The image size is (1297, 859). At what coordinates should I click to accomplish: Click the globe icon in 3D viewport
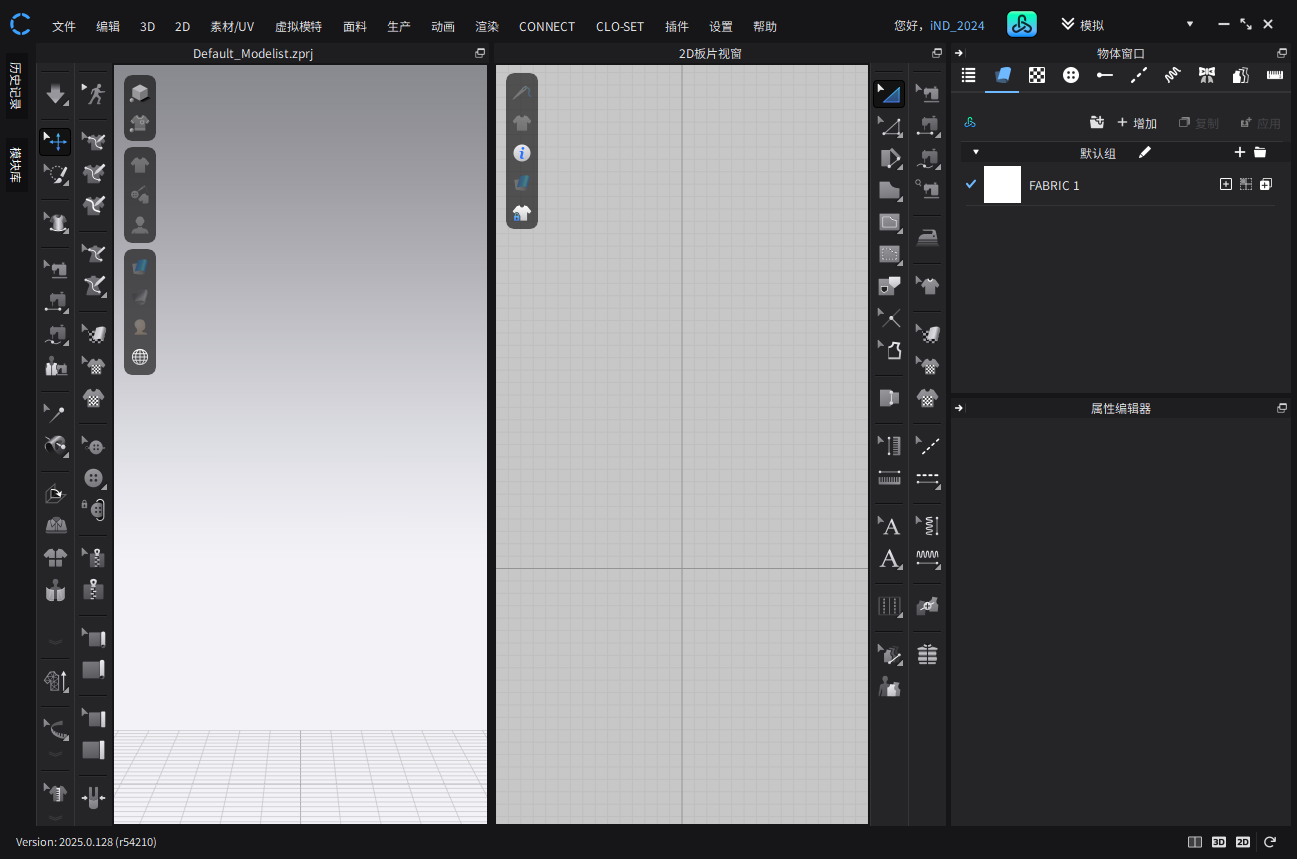140,357
